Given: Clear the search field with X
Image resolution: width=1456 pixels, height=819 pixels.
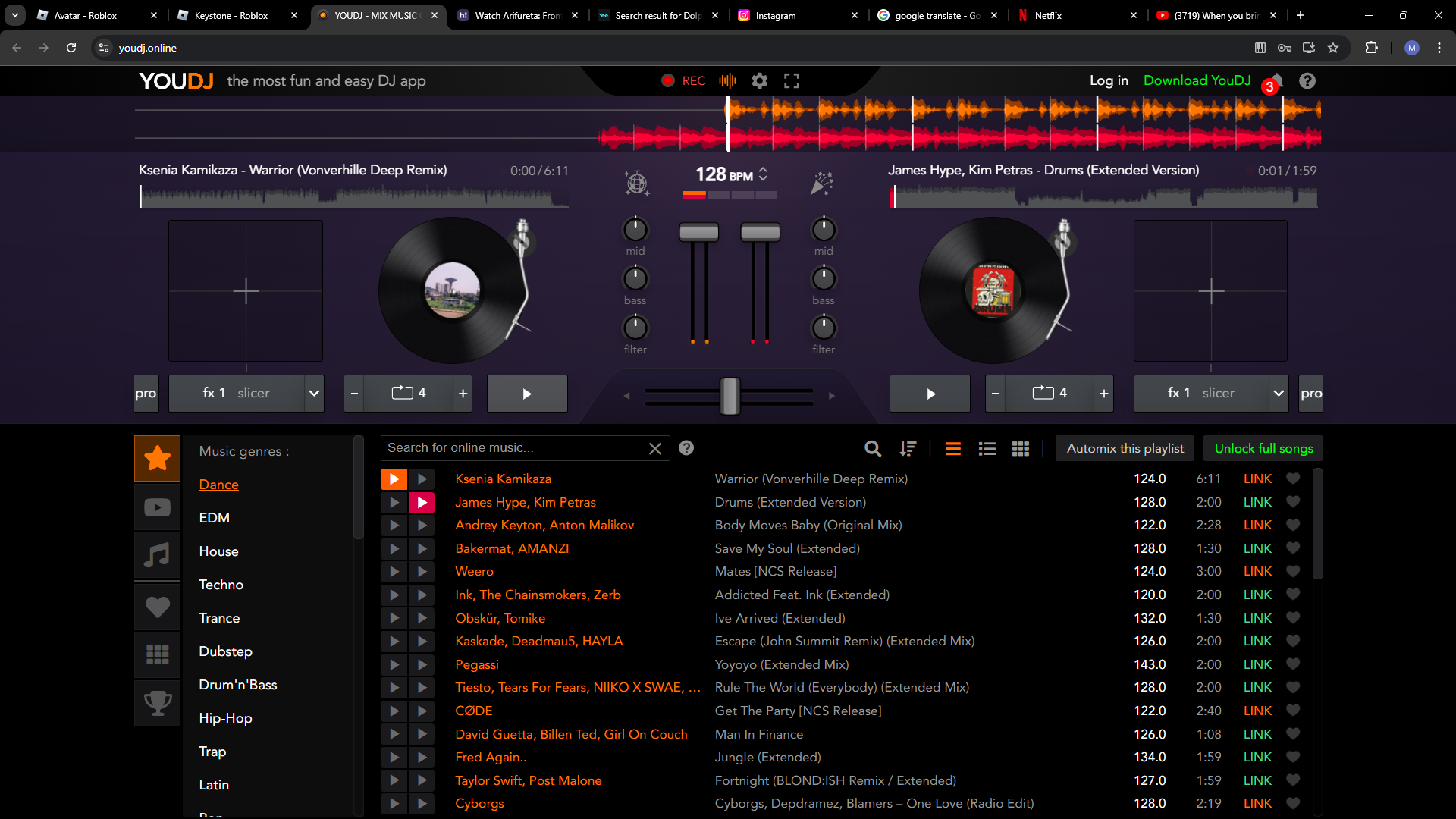Looking at the screenshot, I should 655,449.
